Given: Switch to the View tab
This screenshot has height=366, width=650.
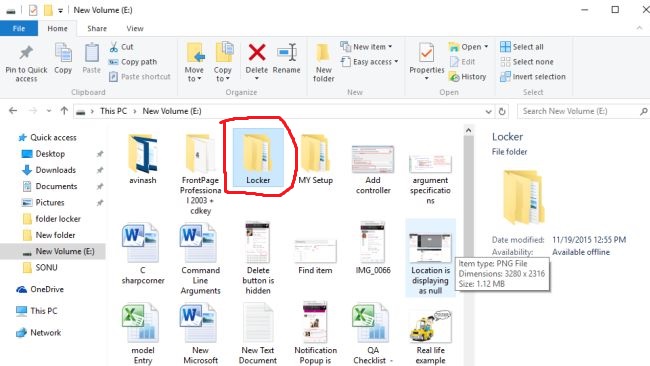Looking at the screenshot, I should tap(135, 29).
